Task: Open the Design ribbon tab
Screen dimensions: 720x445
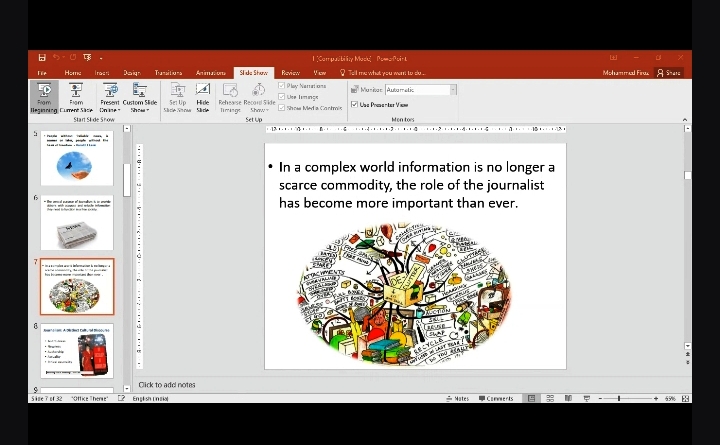Action: tap(132, 73)
